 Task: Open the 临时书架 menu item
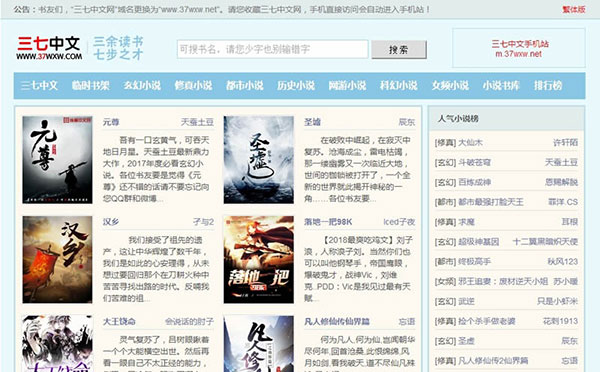coord(90,85)
